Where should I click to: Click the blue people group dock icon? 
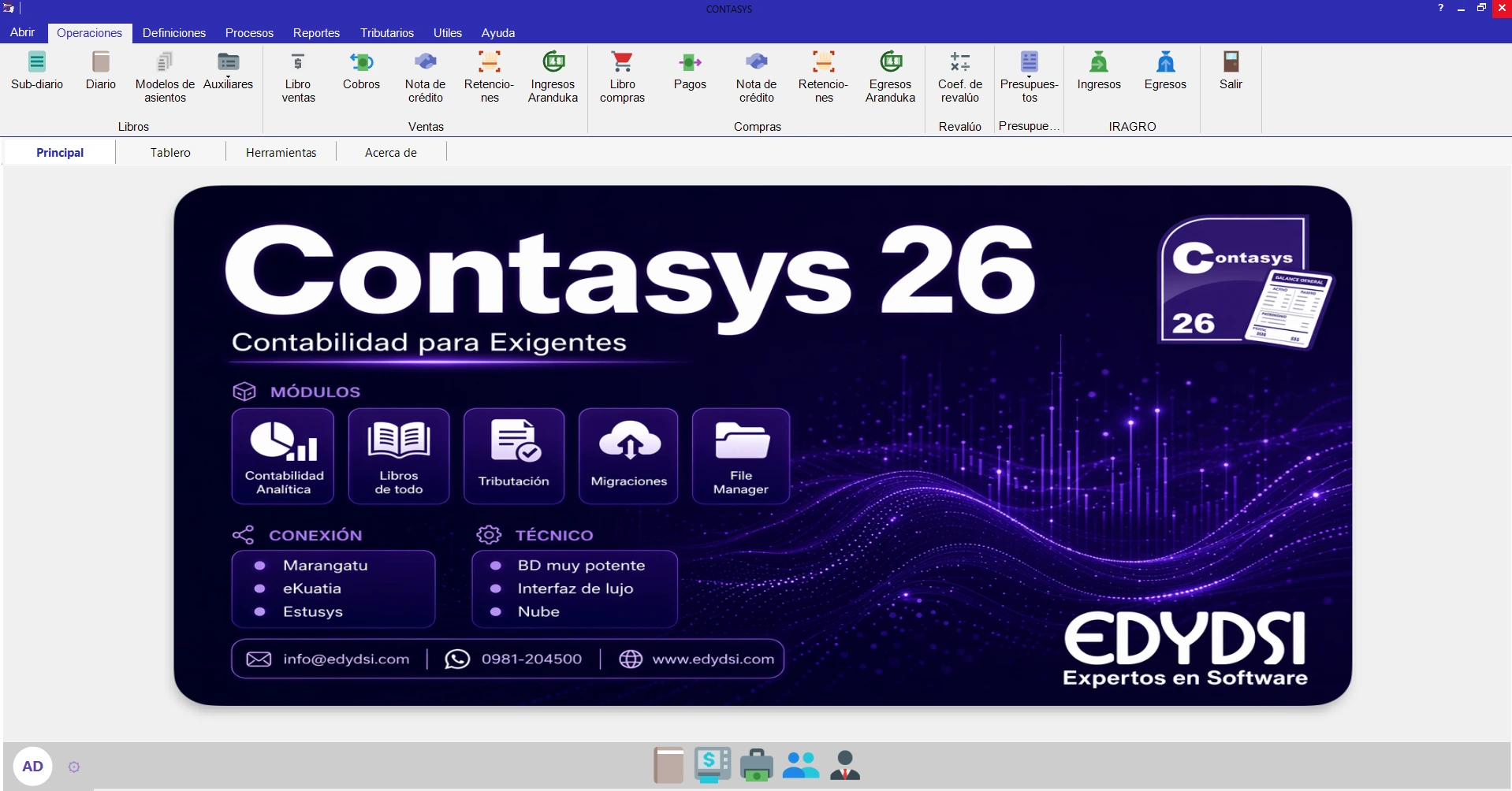(x=801, y=765)
